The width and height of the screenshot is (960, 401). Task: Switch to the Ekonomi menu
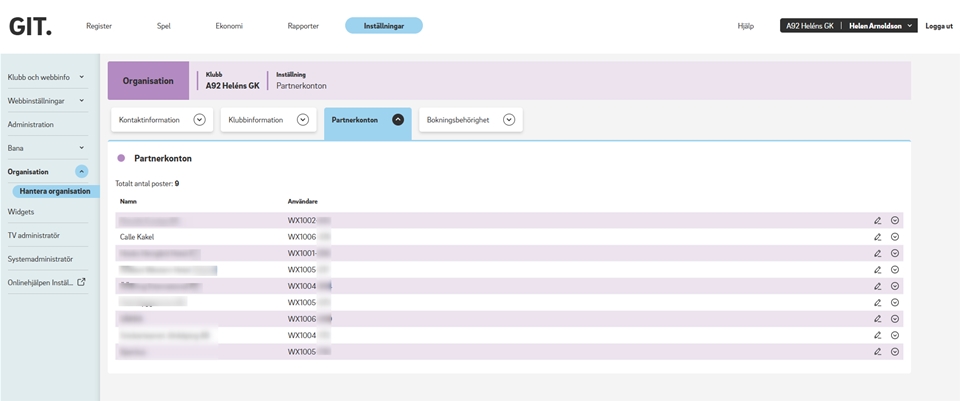tap(229, 26)
